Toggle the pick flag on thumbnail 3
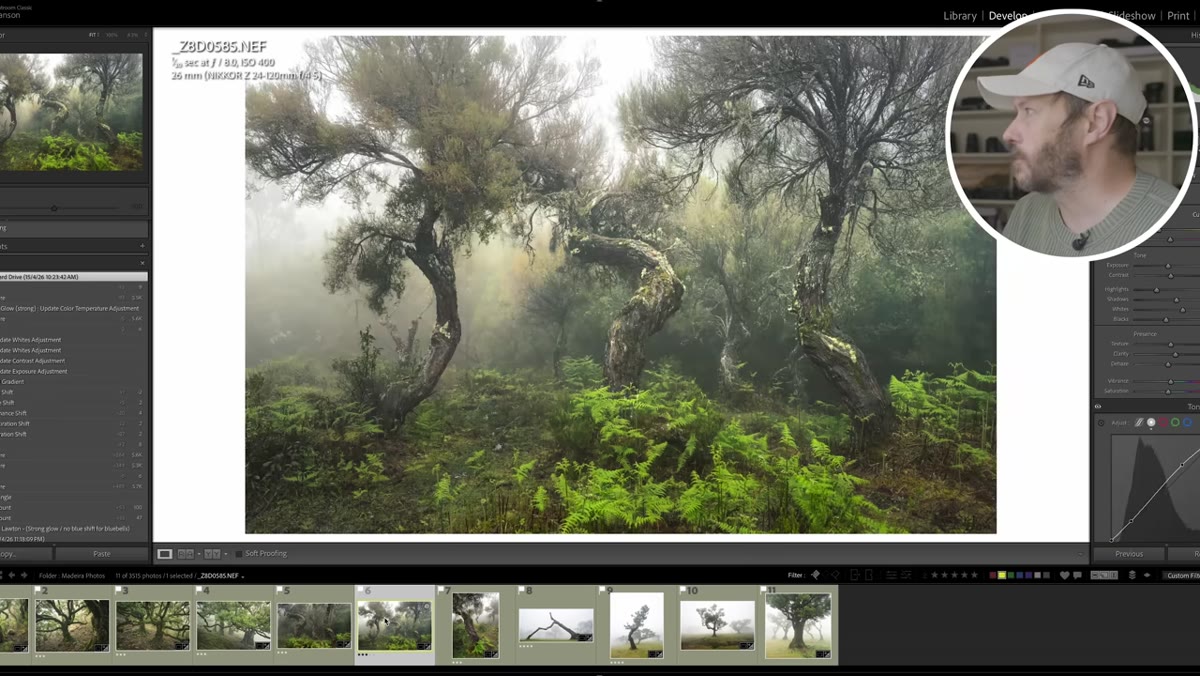This screenshot has height=676, width=1200. point(118,591)
